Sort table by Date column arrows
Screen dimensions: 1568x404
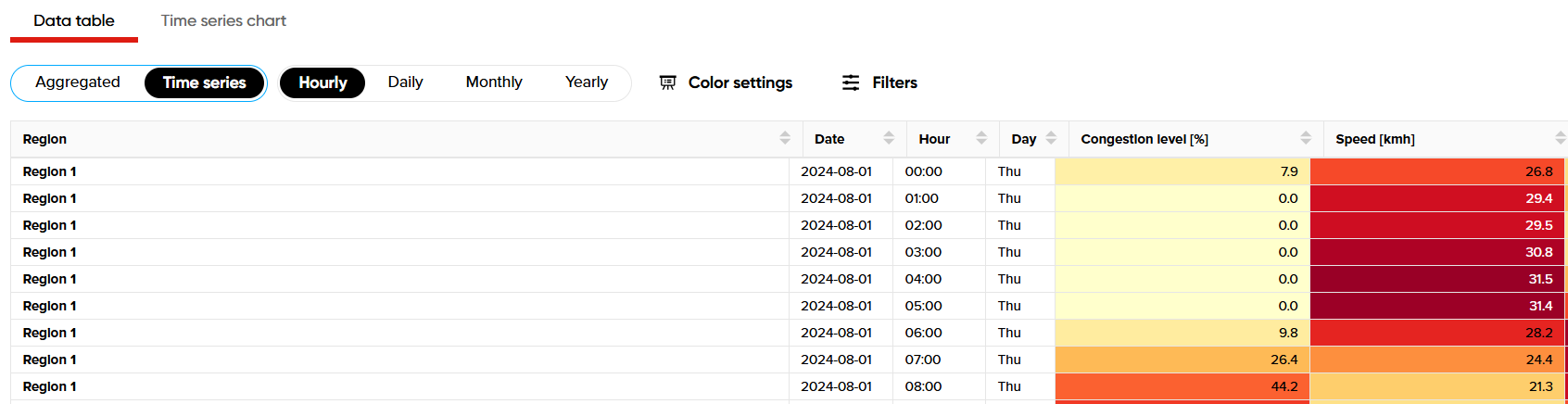pyautogui.click(x=889, y=138)
